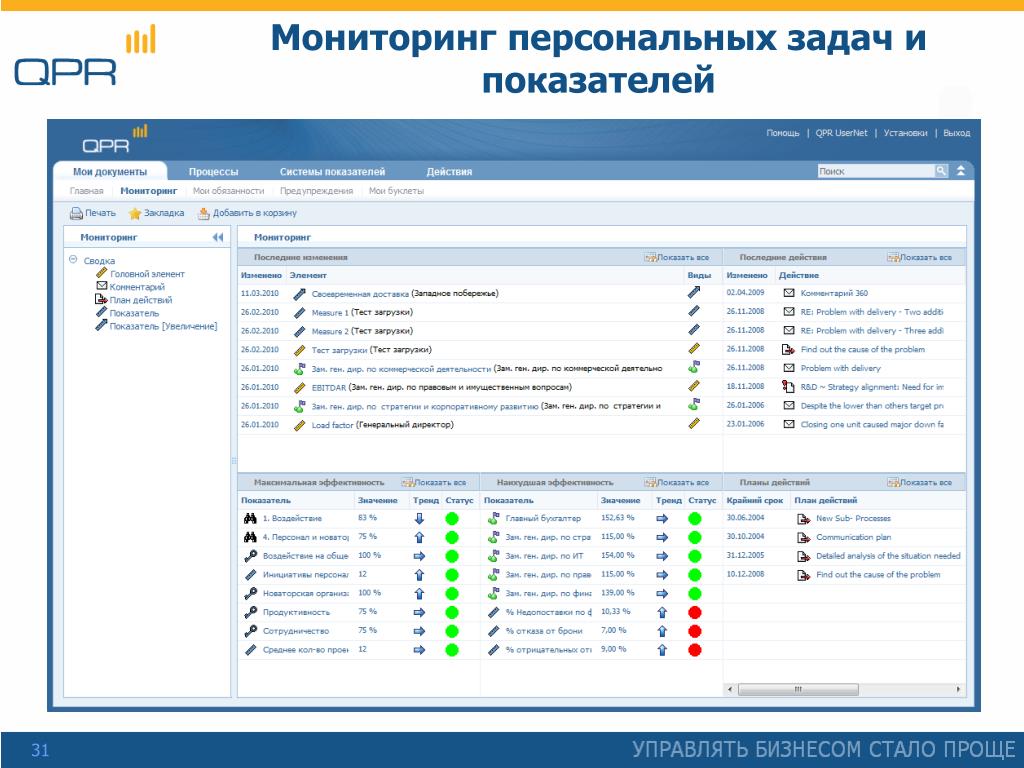Click the icon beside R&D ~ Strategy alignment

(x=788, y=387)
